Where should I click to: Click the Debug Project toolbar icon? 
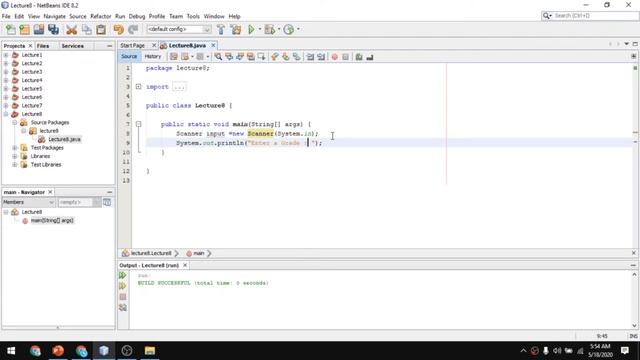pos(269,29)
